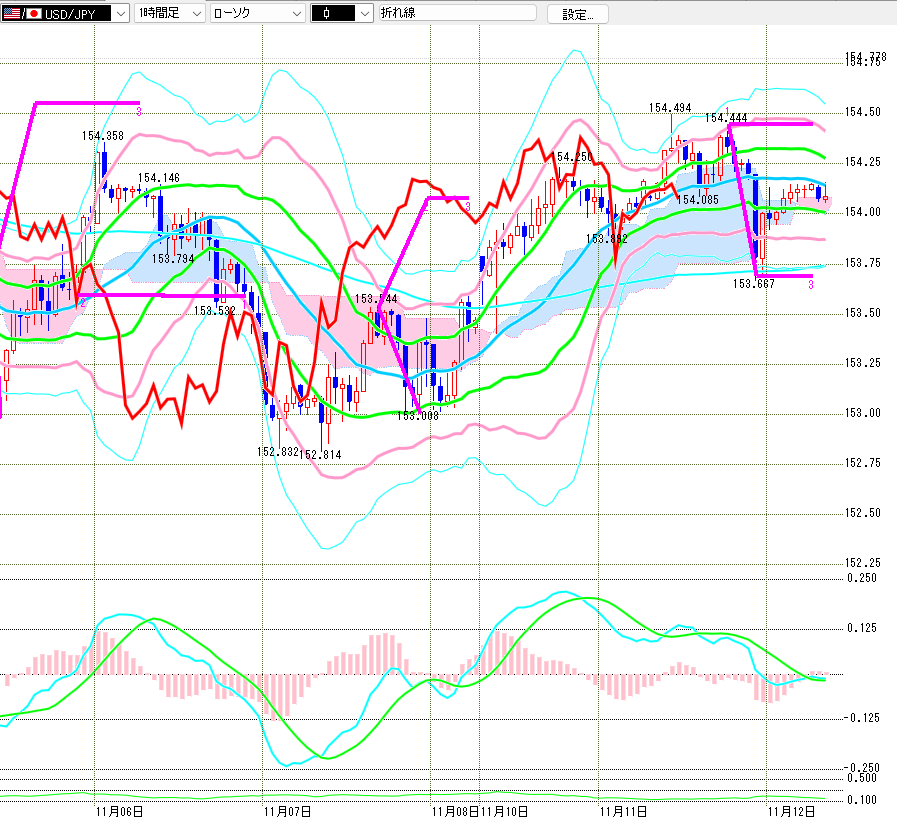Click the 0.250 level on MACD axis
The image size is (897, 822).
(860, 578)
